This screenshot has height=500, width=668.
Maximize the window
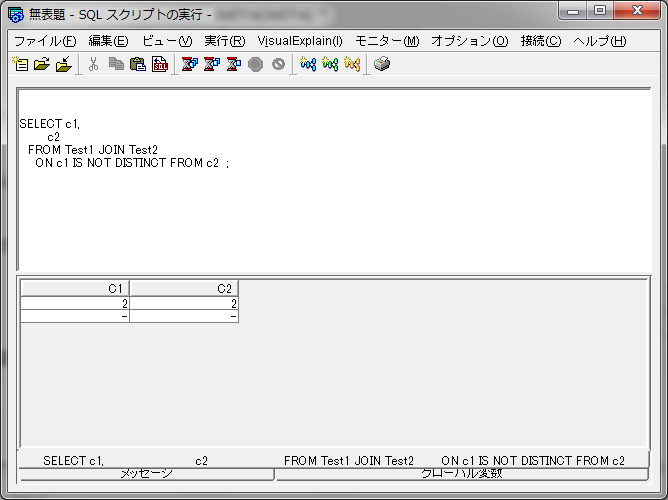600,10
